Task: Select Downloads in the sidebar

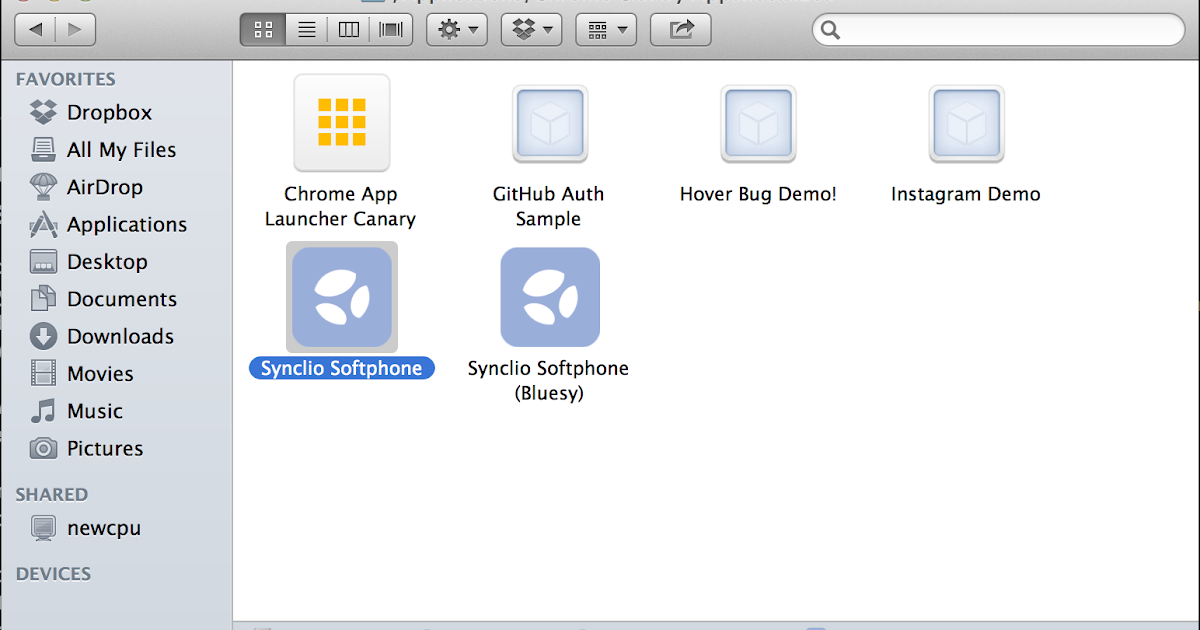Action: pyautogui.click(x=118, y=336)
